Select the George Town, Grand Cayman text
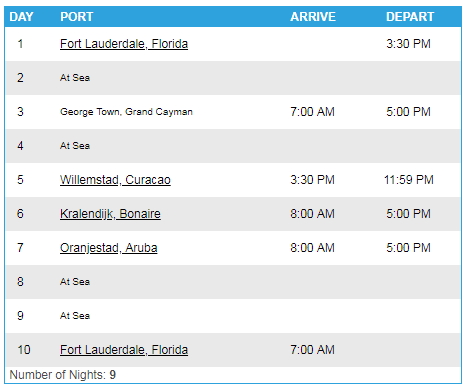The width and height of the screenshot is (465, 391). pyautogui.click(x=126, y=112)
